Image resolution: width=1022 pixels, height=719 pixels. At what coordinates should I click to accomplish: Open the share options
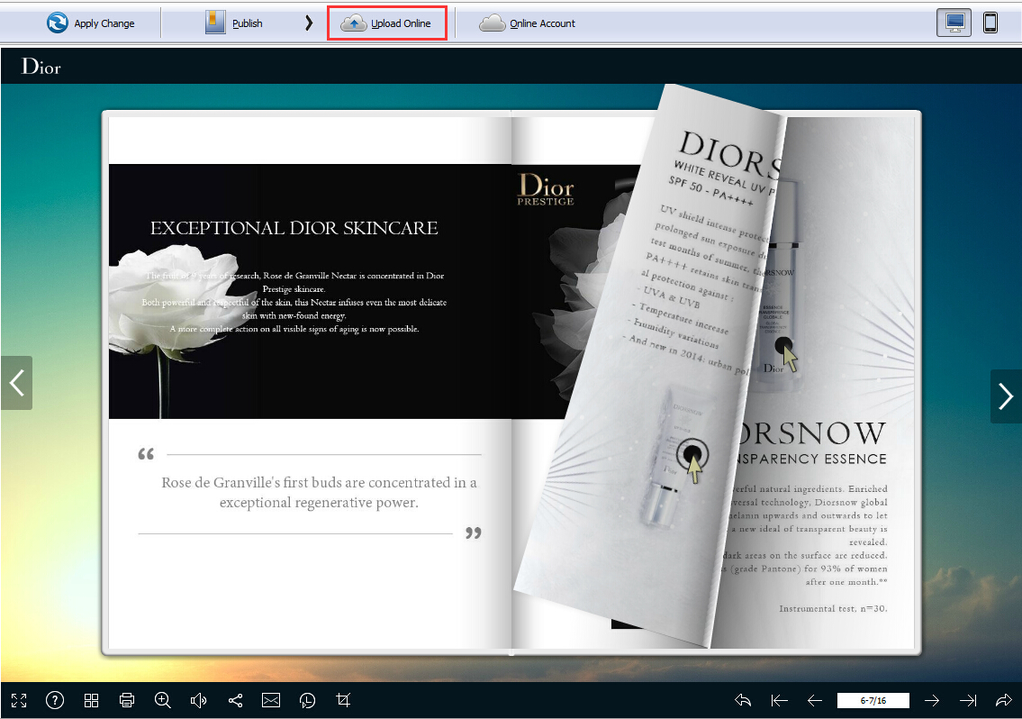pyautogui.click(x=235, y=700)
